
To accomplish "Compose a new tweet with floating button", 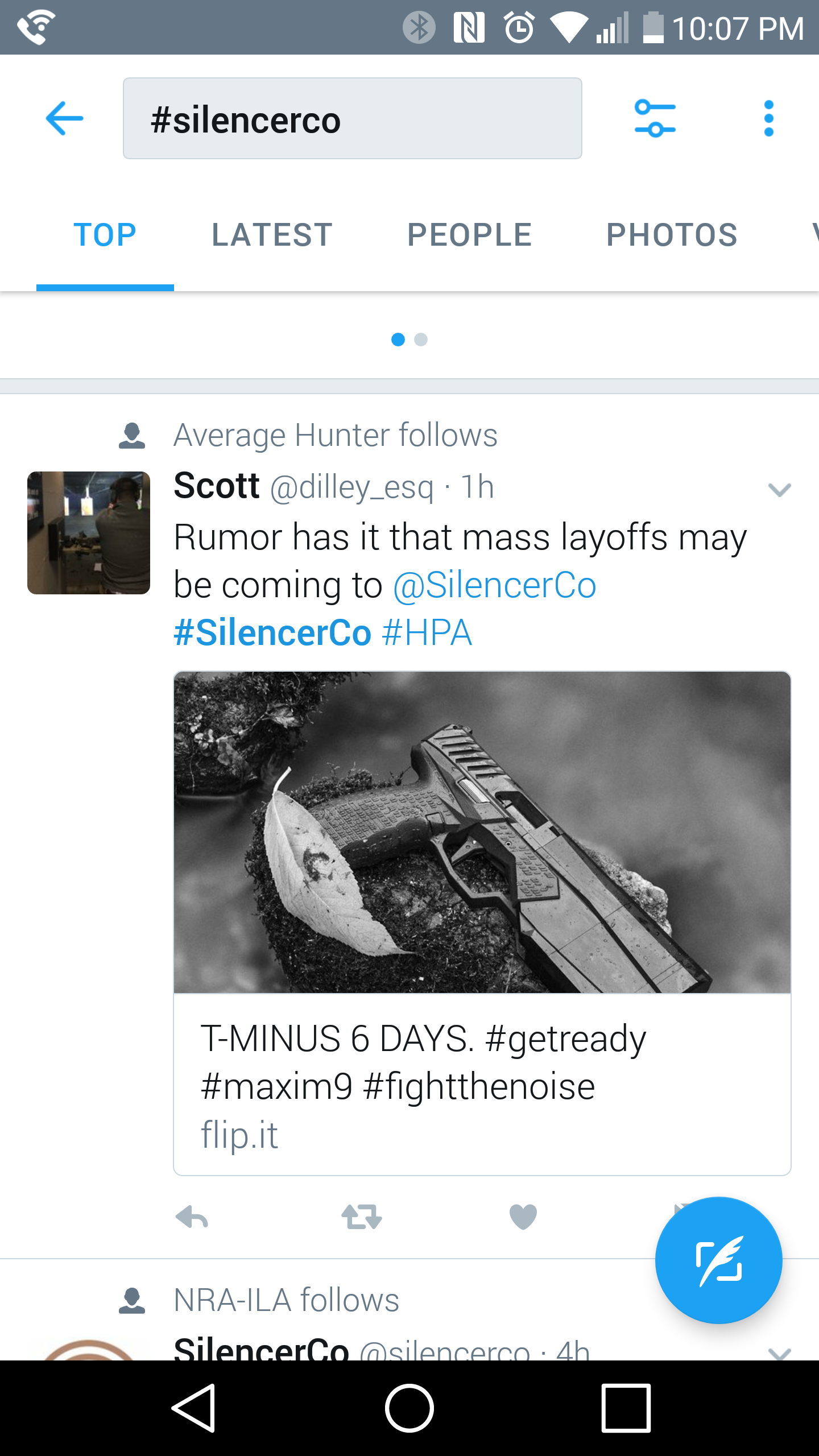I will point(719,1260).
